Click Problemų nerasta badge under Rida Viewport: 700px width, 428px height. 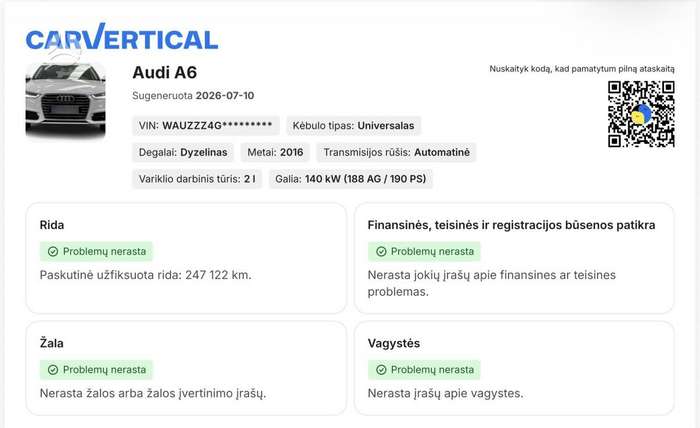pos(96,252)
